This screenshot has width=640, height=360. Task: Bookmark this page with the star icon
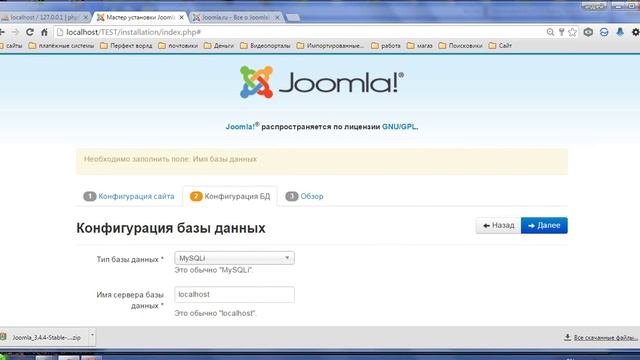point(573,32)
